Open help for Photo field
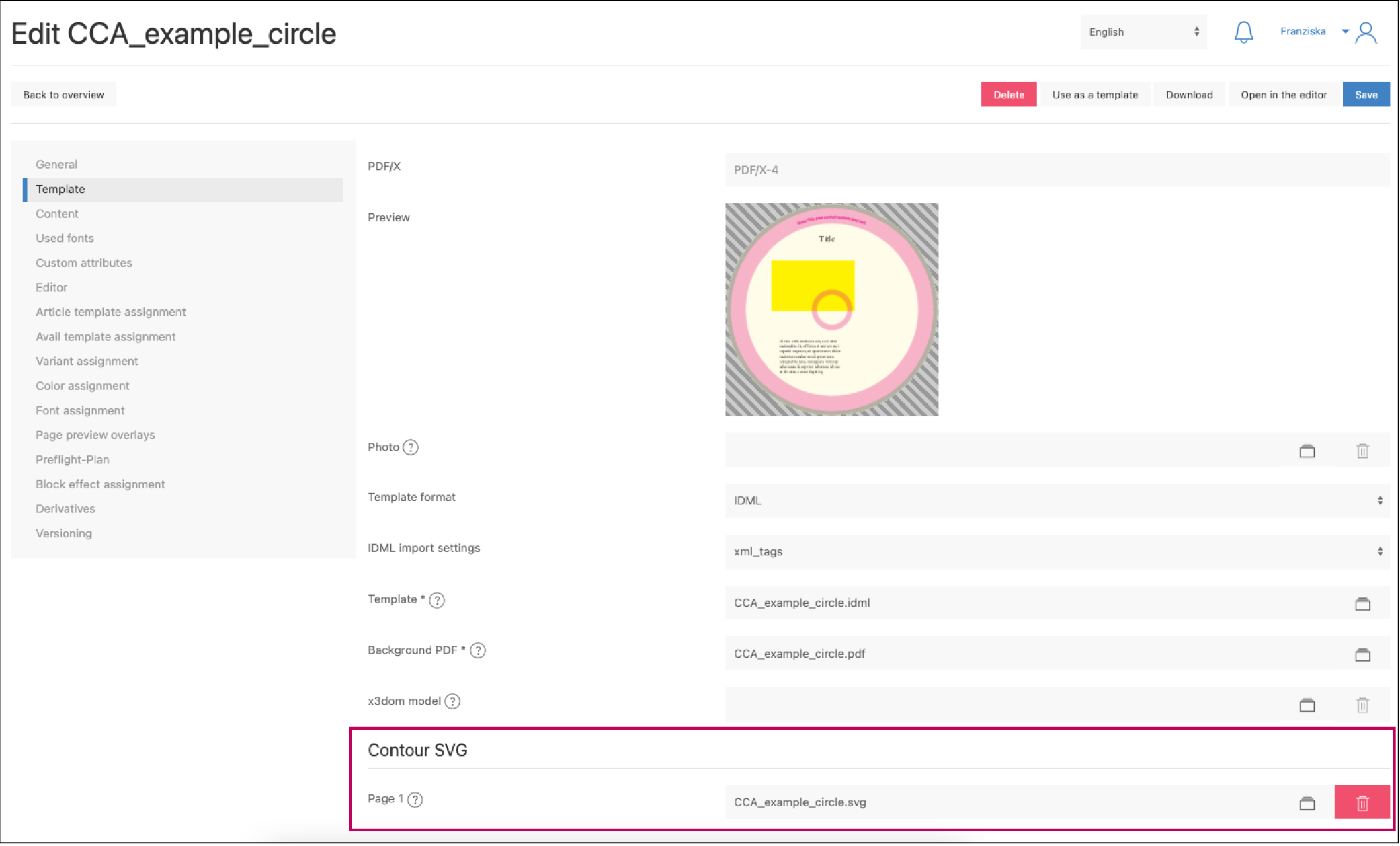This screenshot has height=846, width=1400. 411,447
